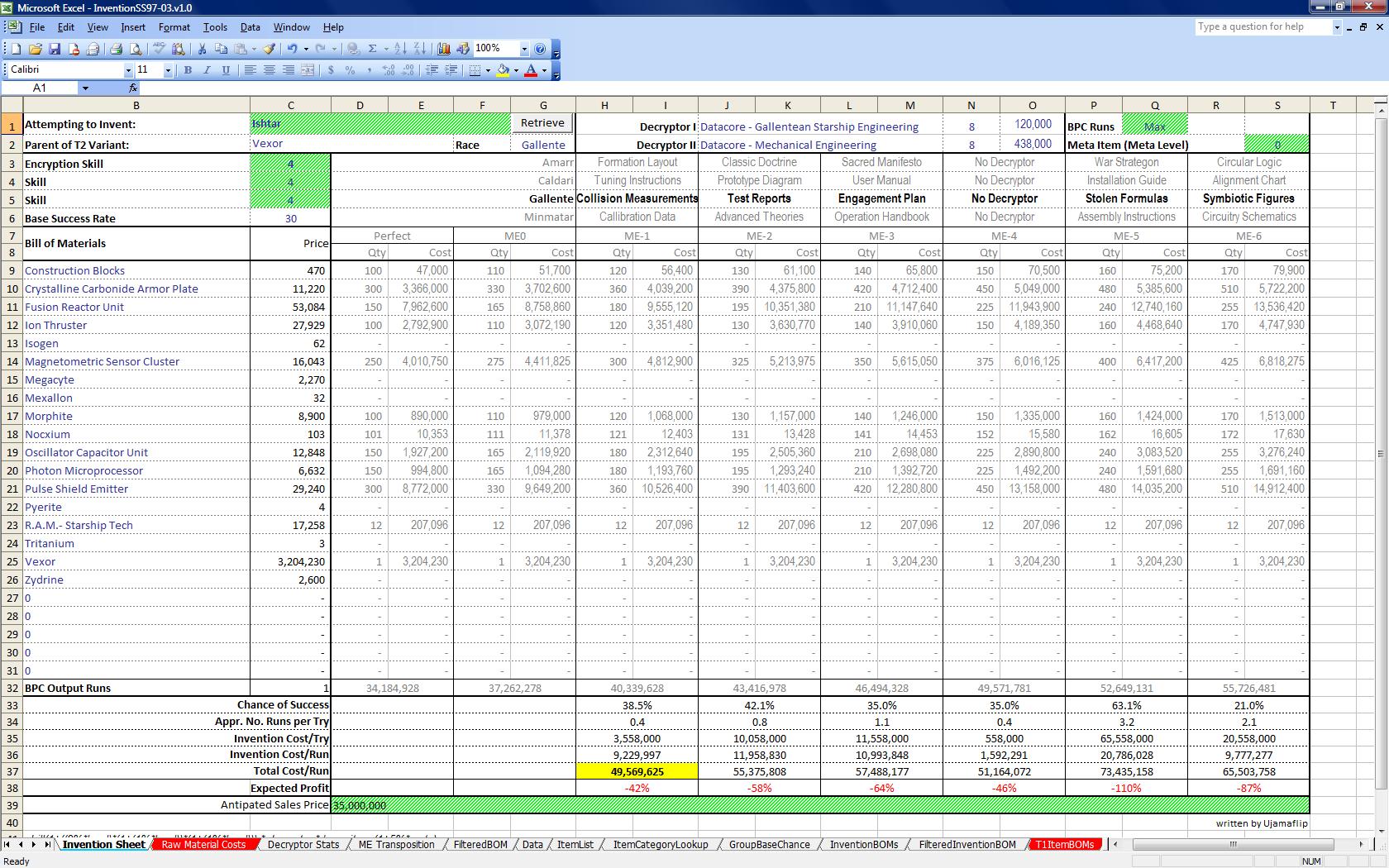This screenshot has height=868, width=1389.
Task: Increase decimal places
Action: coord(389,70)
